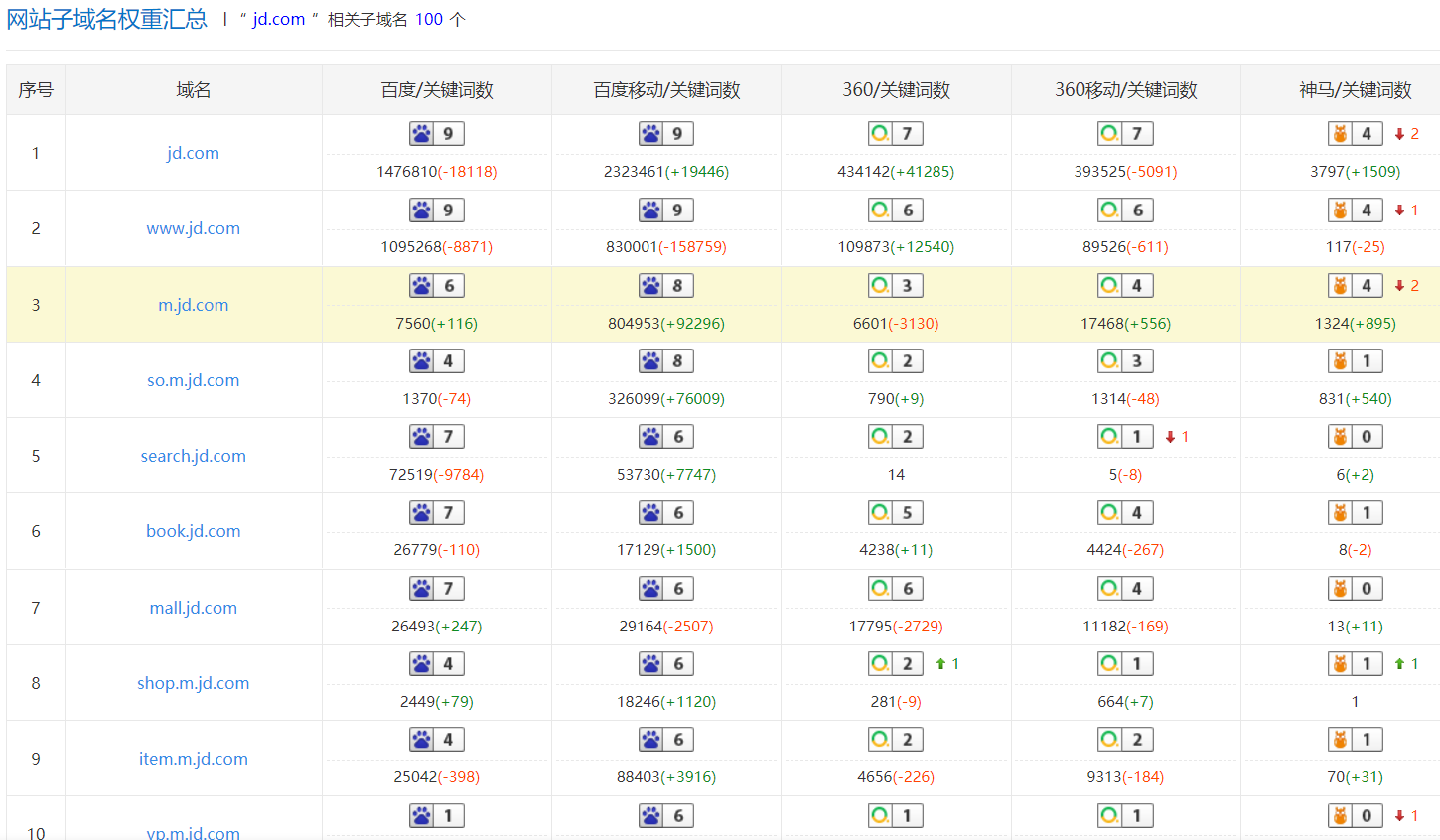Click Shenma weight badge for jd.com row
The height and width of the screenshot is (840, 1440).
tap(1356, 134)
